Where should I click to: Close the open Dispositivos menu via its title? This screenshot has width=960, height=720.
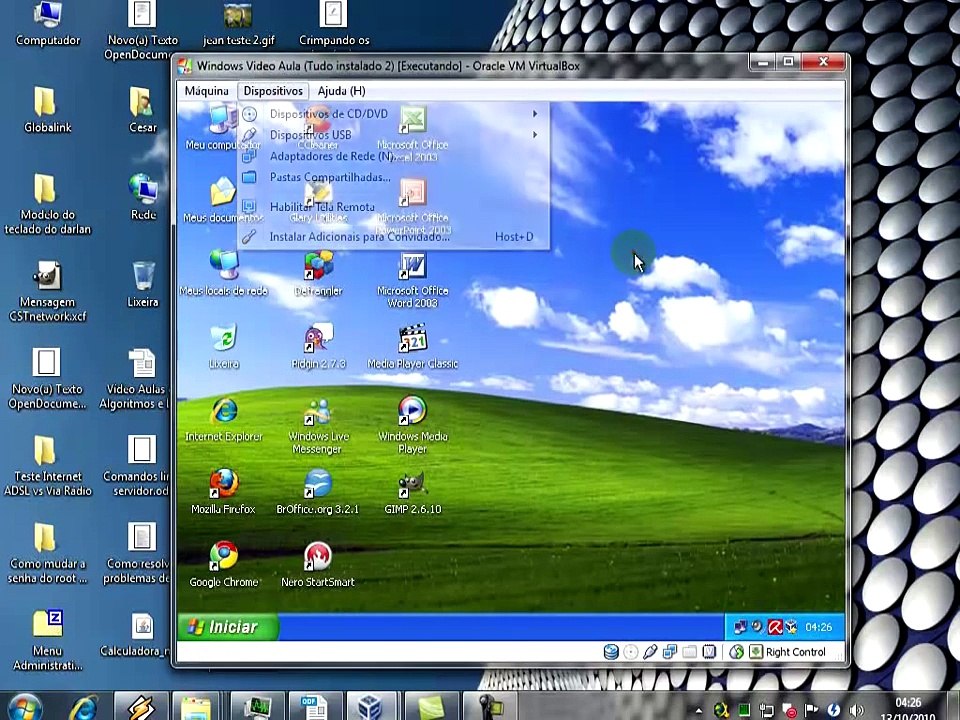(x=273, y=91)
